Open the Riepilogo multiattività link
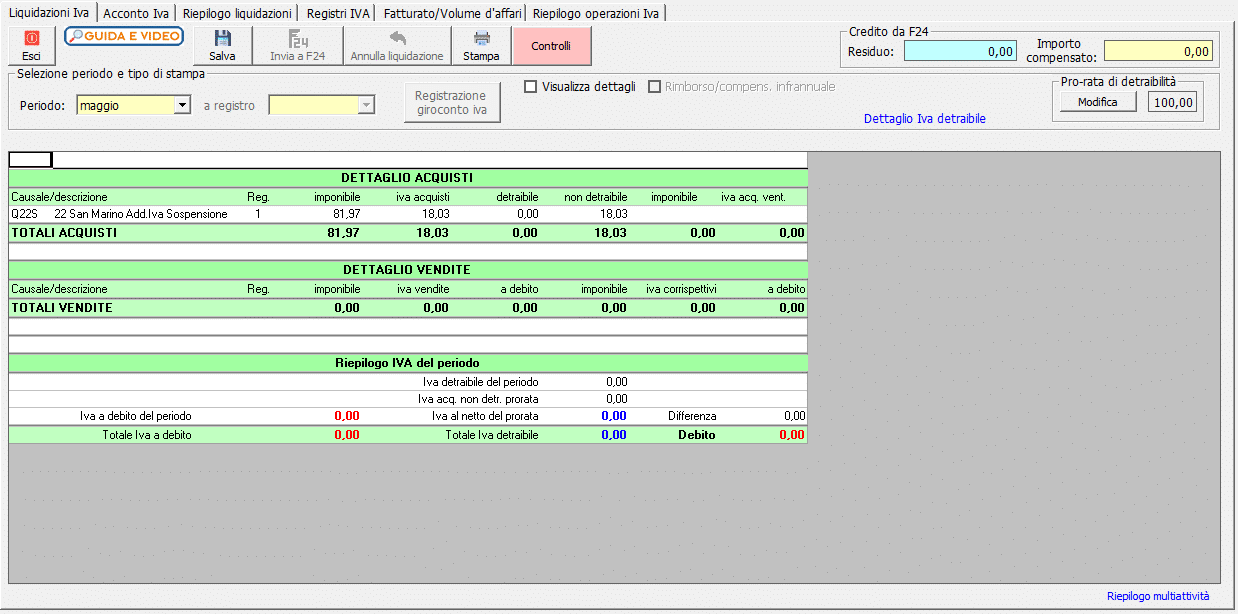Screen dimensions: 1238x614 tap(1158, 596)
